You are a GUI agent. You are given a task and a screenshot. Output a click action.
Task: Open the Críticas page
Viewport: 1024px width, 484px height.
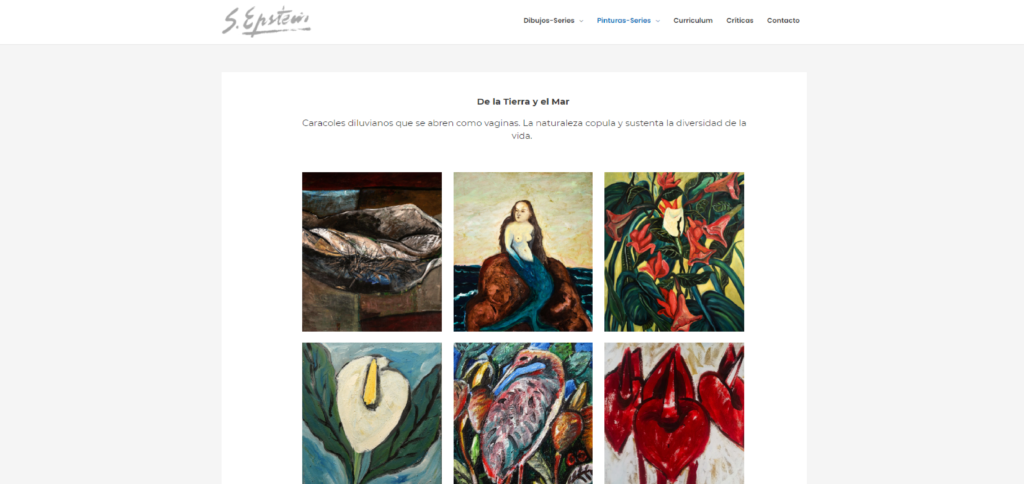pos(740,20)
